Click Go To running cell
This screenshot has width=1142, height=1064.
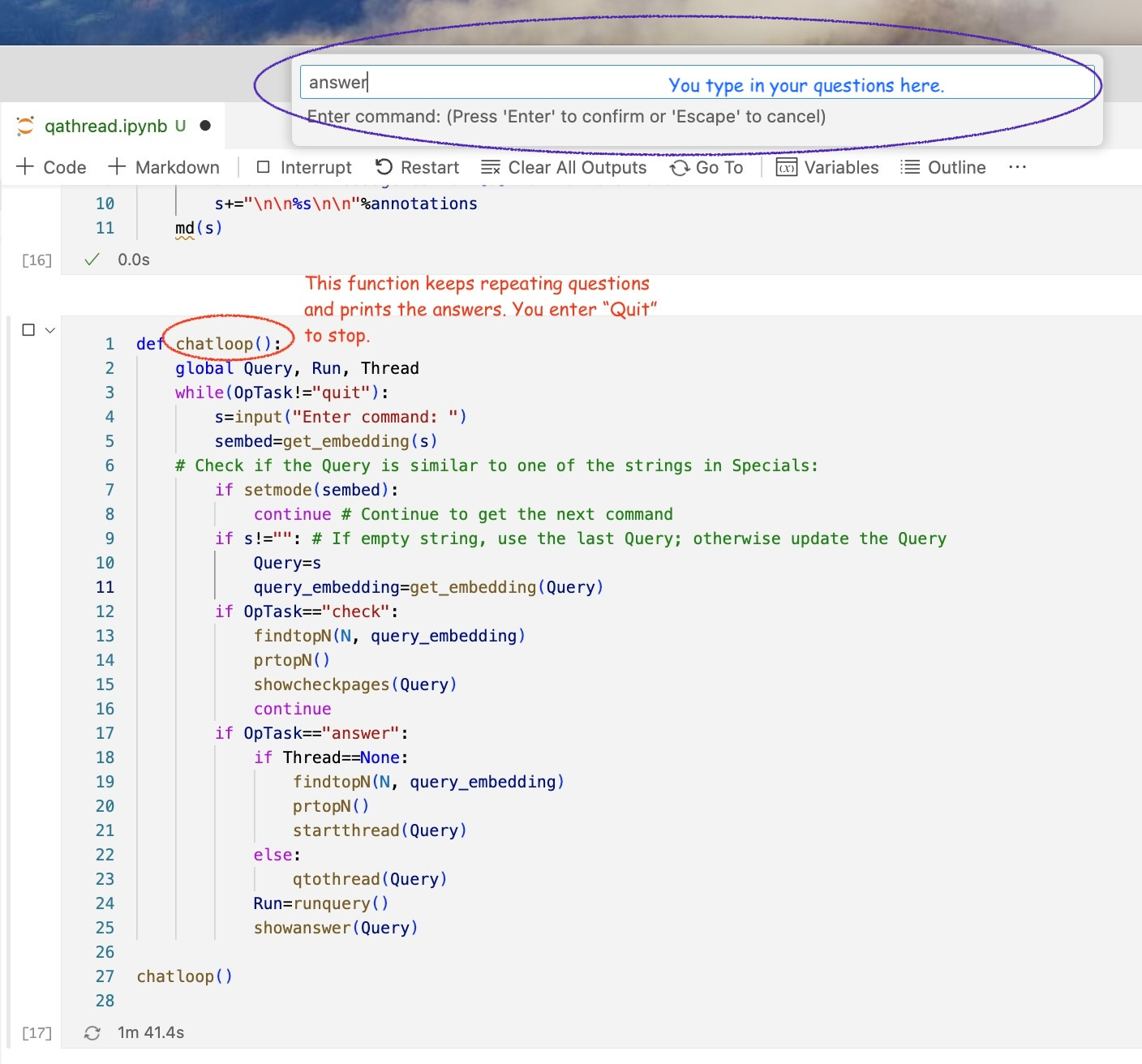706,167
